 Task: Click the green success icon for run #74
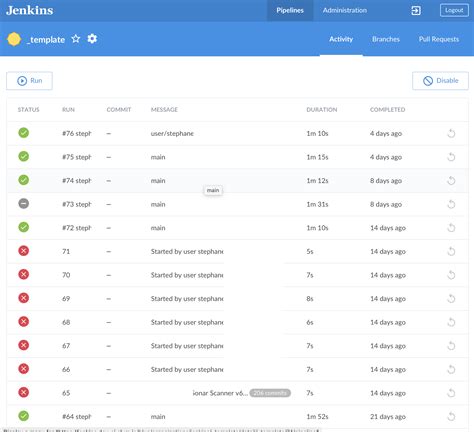click(x=23, y=180)
